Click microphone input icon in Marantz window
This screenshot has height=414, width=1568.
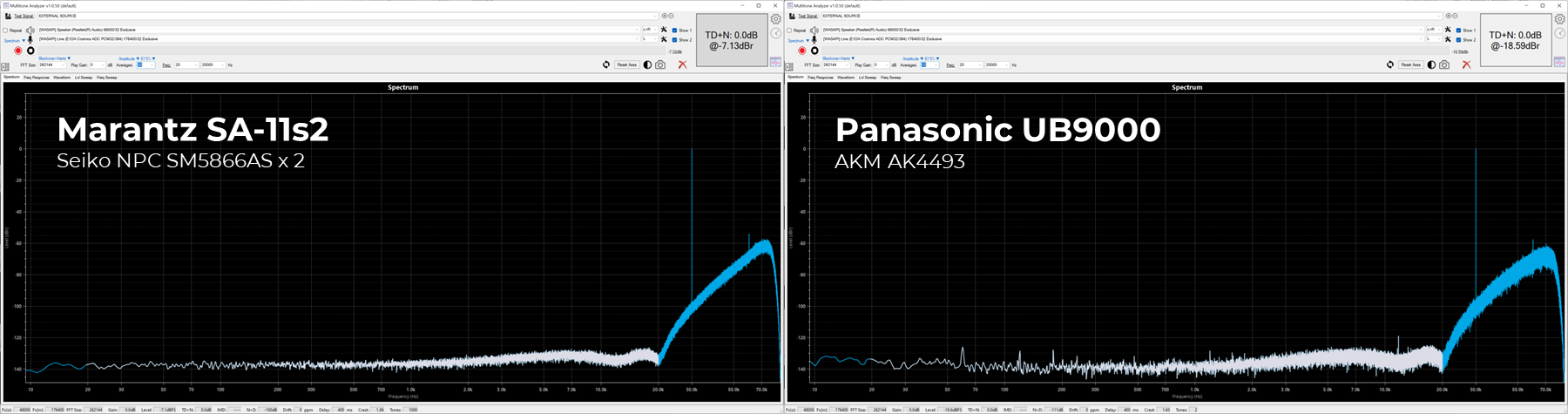[x=30, y=39]
